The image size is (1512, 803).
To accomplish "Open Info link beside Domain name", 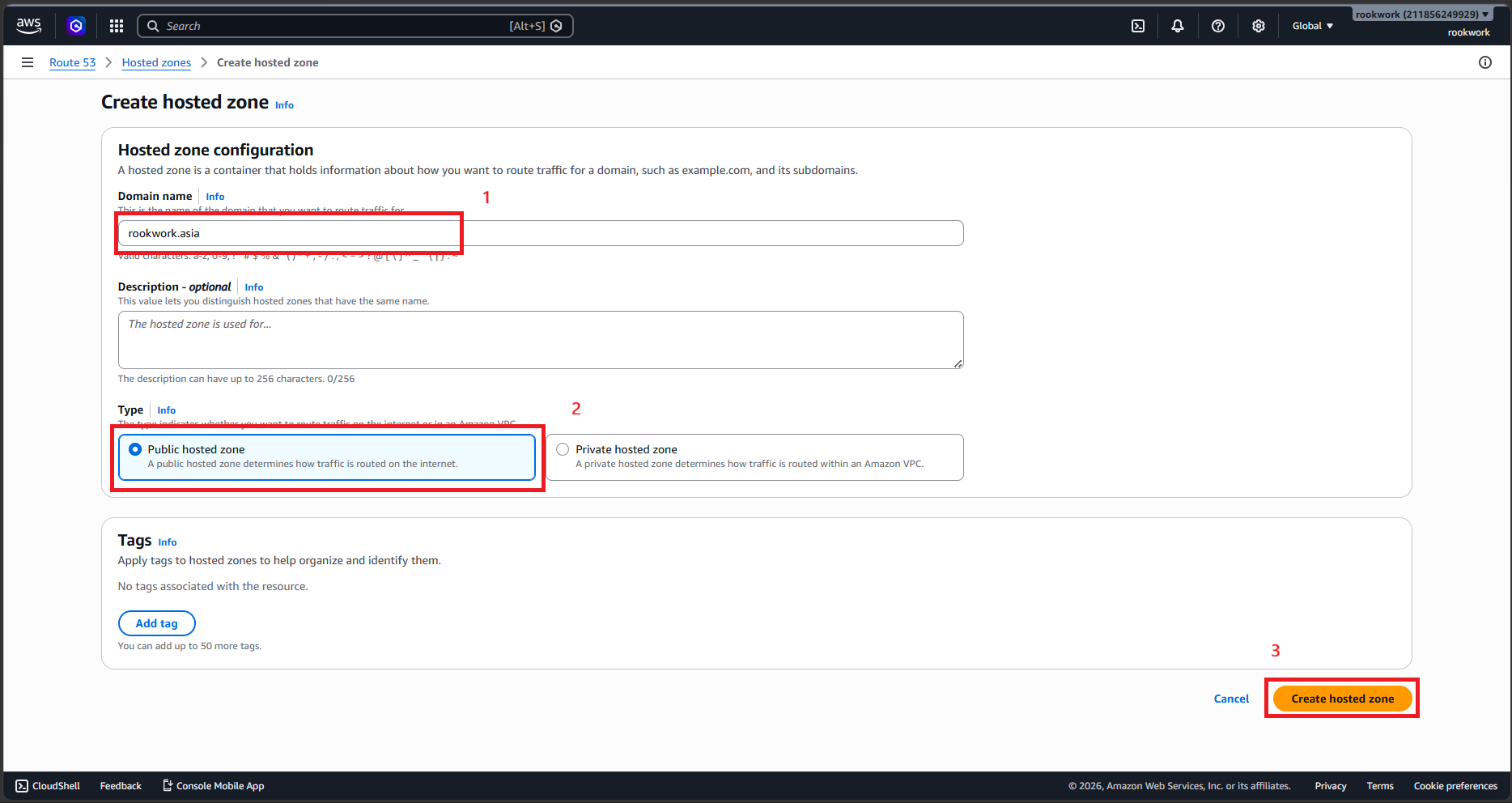I will pos(215,197).
